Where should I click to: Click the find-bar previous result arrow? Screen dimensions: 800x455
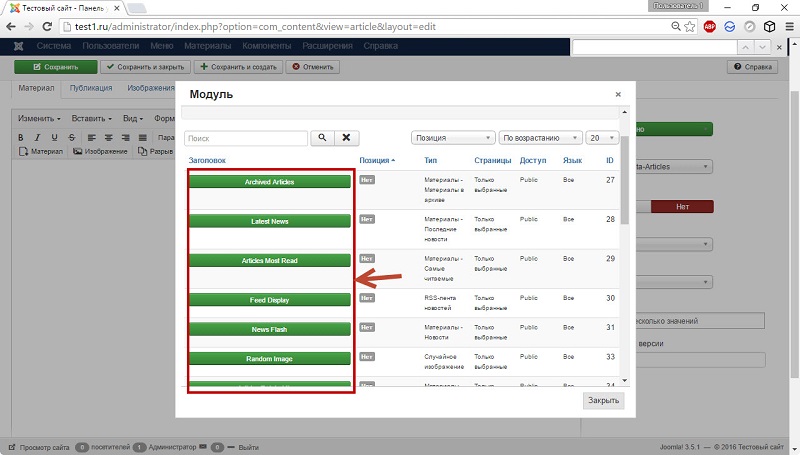tap(745, 47)
